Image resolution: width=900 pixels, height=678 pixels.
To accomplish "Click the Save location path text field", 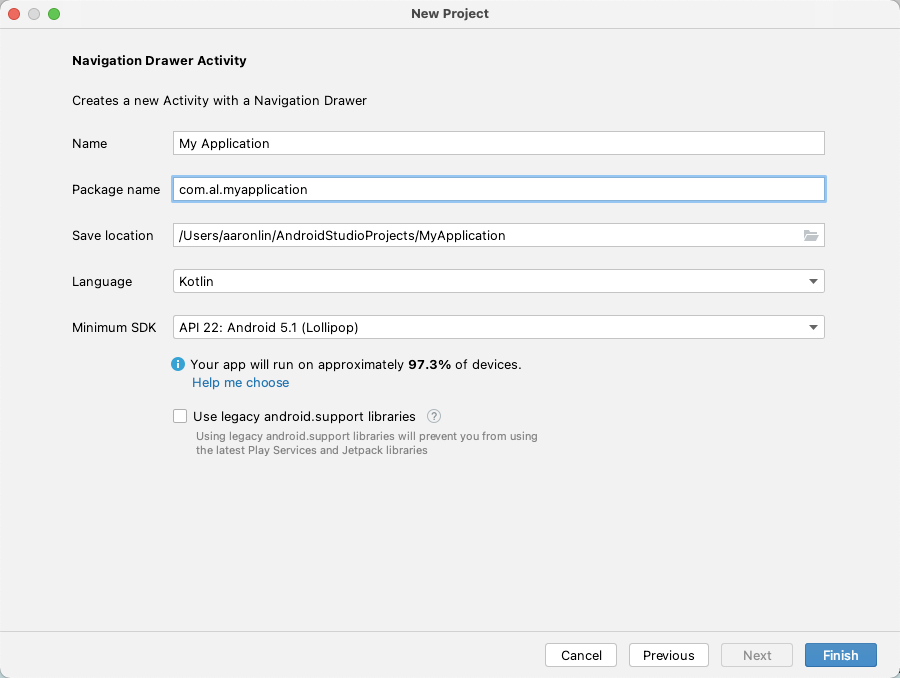I will point(487,235).
